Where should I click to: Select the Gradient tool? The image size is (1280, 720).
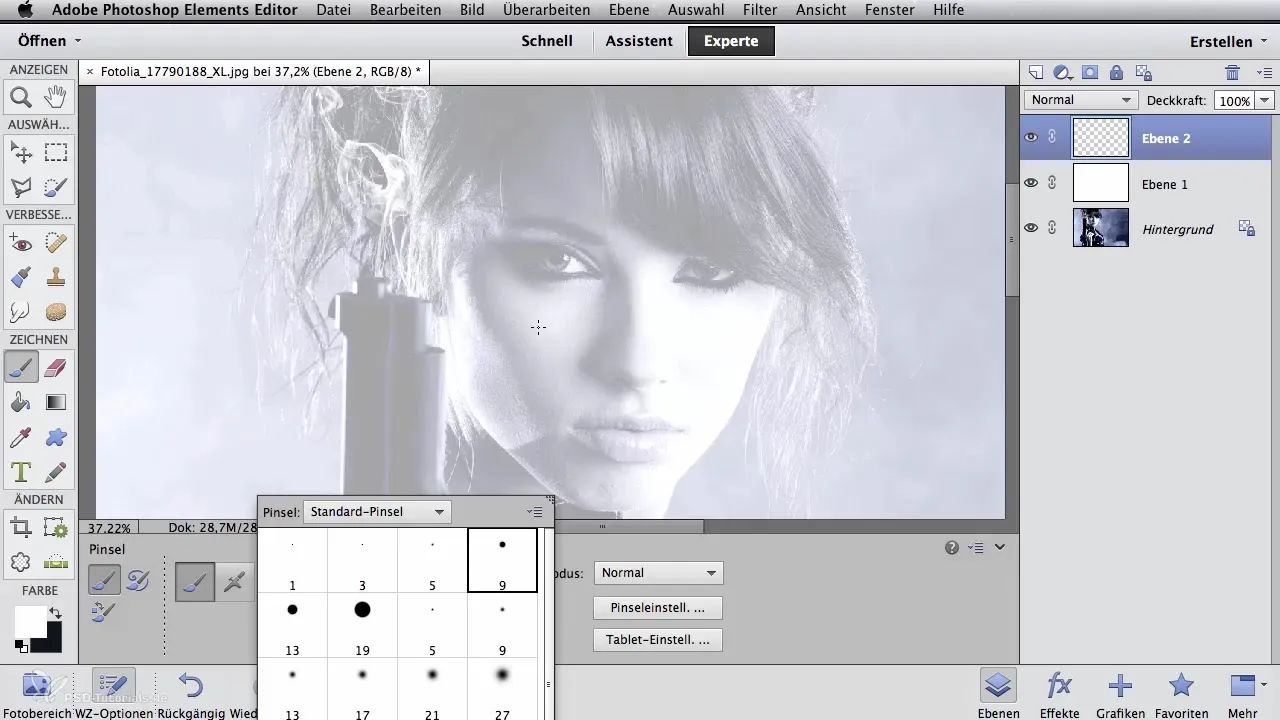click(56, 402)
